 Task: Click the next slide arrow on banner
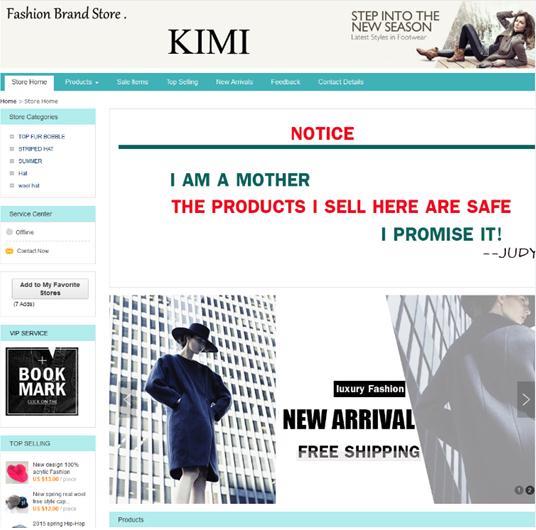click(x=525, y=399)
